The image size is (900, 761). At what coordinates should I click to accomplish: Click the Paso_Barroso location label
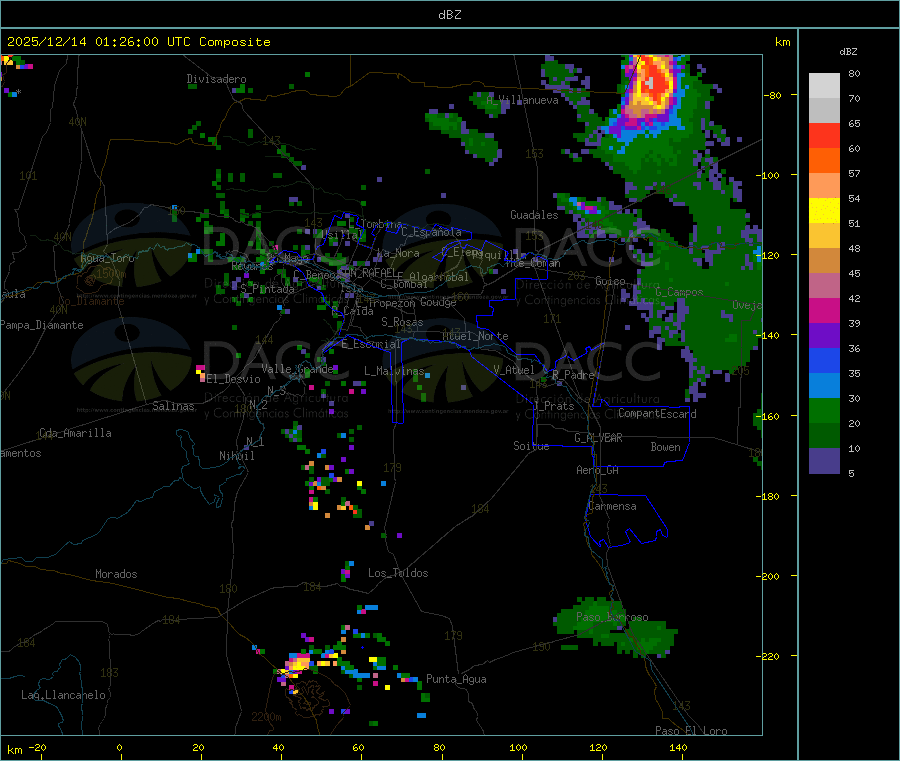point(612,617)
